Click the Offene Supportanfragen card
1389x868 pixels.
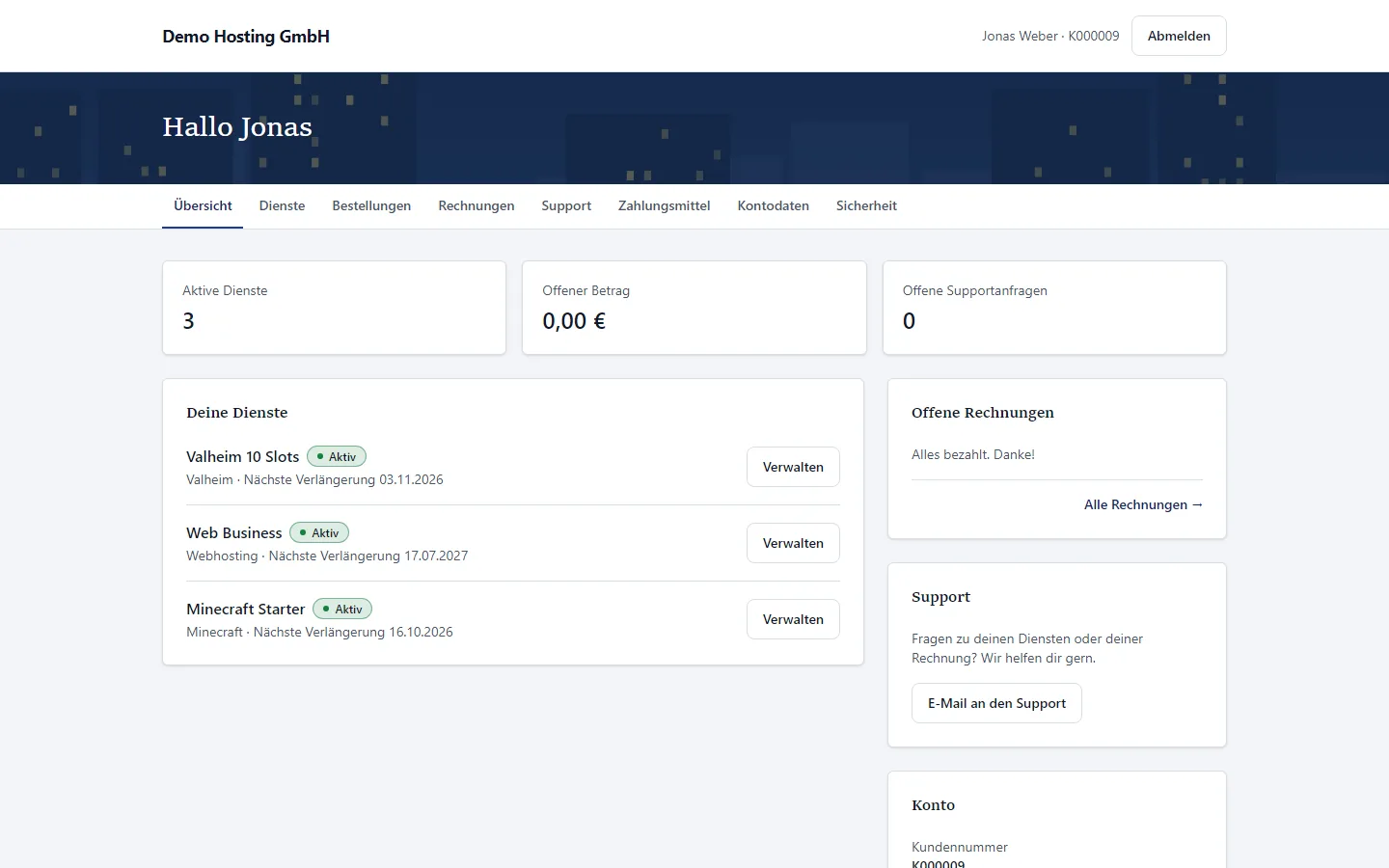(1054, 308)
